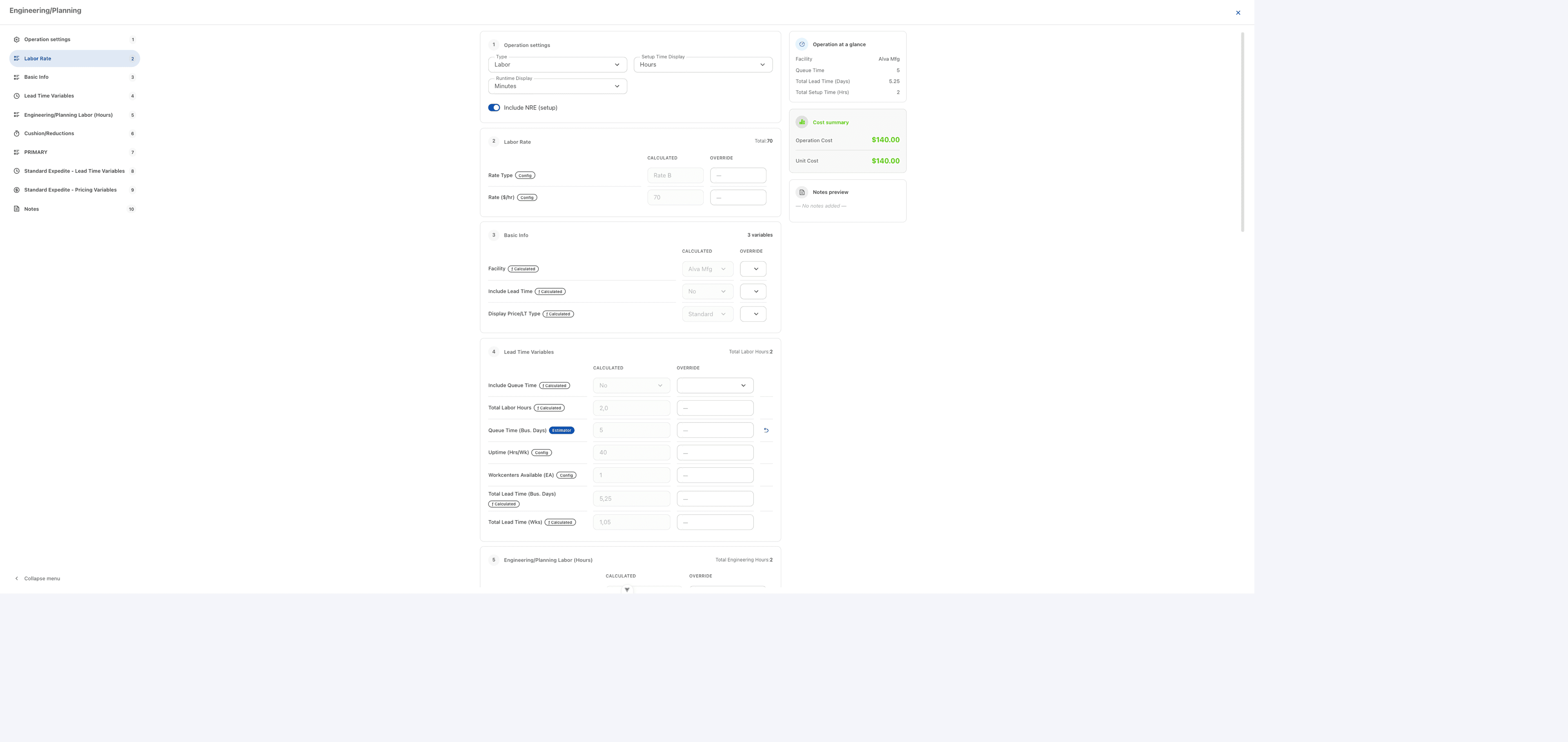Click the Operation at a glance gauge icon

pos(802,44)
